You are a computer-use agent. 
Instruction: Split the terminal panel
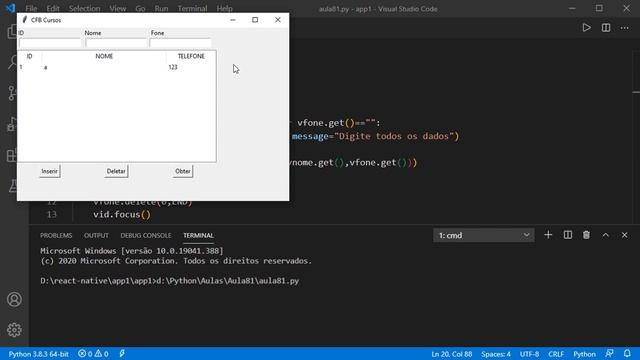567,235
